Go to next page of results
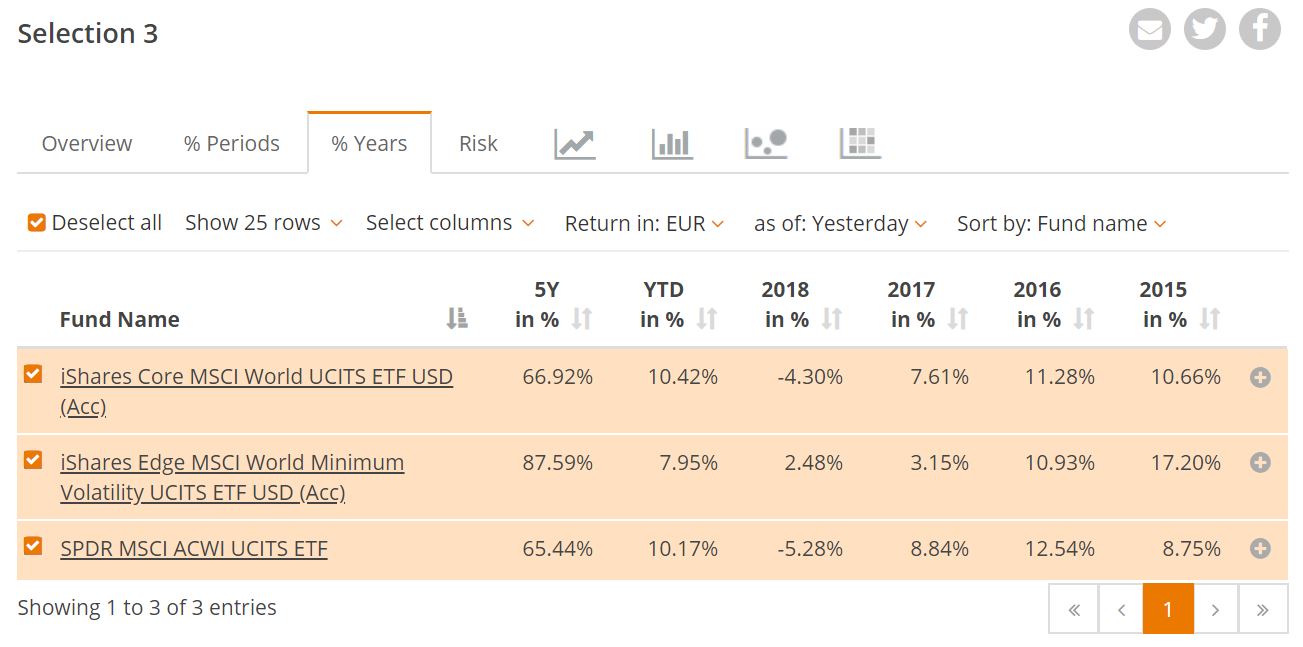This screenshot has width=1303, height=647. click(1215, 609)
